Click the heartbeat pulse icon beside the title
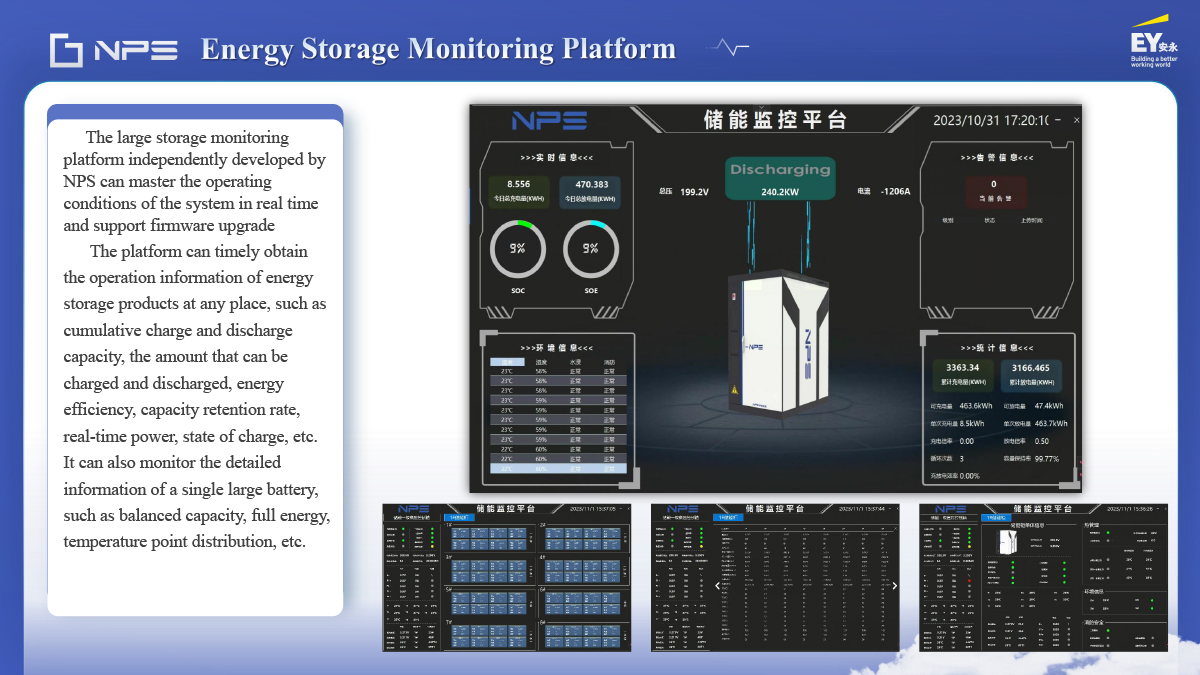The width and height of the screenshot is (1200, 675). pyautogui.click(x=728, y=47)
